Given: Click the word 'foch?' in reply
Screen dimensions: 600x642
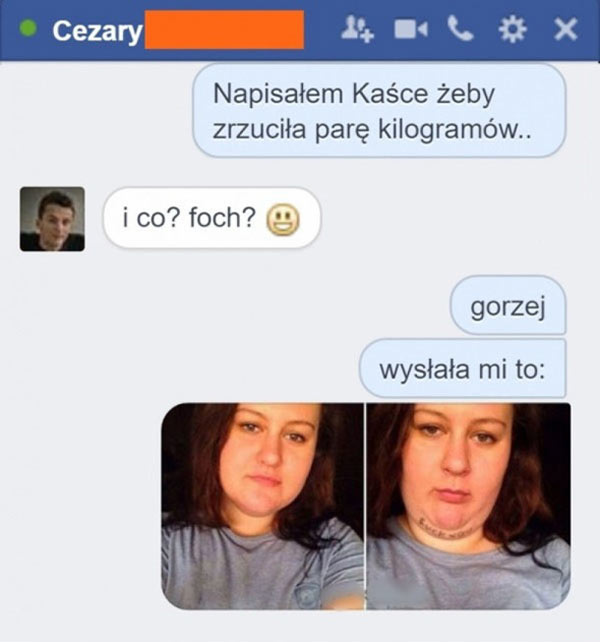Looking at the screenshot, I should click(x=222, y=217).
